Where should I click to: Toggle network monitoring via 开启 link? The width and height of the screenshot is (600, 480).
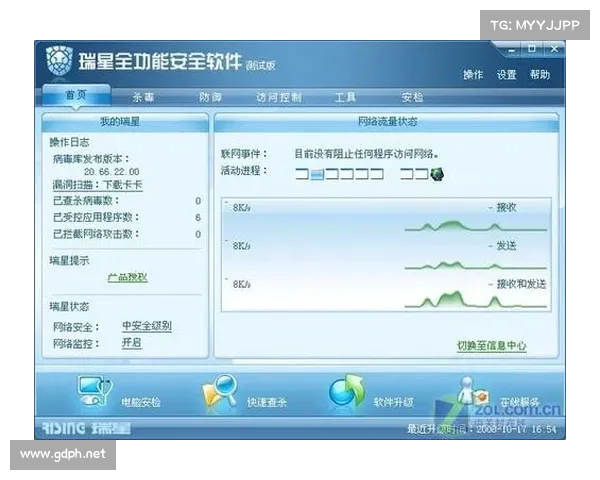[132, 343]
